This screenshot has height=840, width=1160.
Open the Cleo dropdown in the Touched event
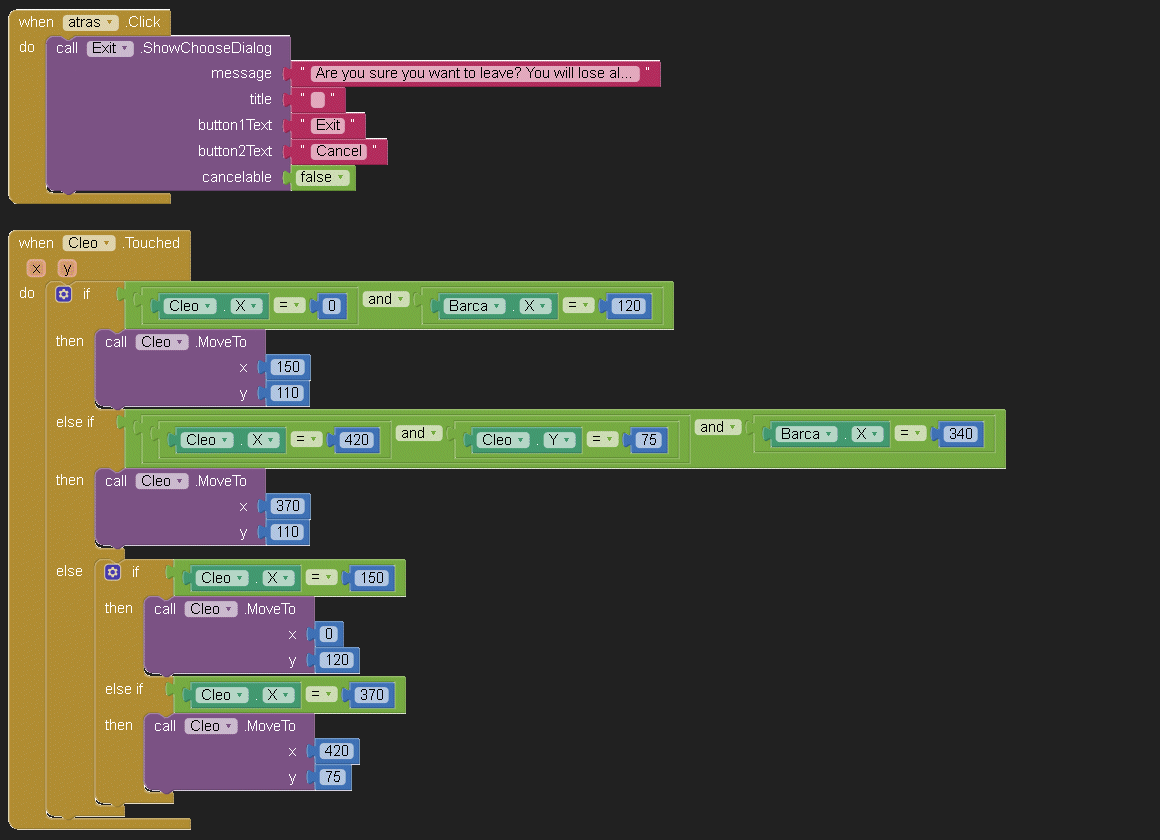(x=89, y=243)
